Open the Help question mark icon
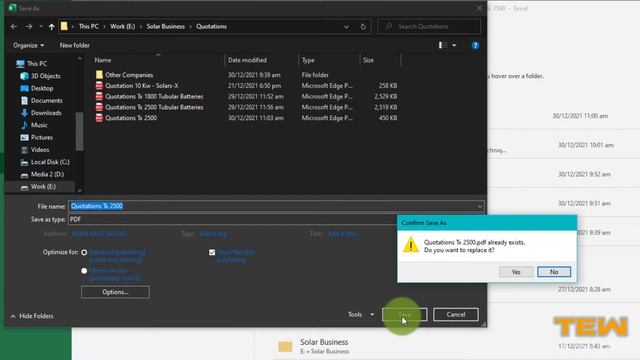Screen dimensions: 640x360 [x=475, y=45]
